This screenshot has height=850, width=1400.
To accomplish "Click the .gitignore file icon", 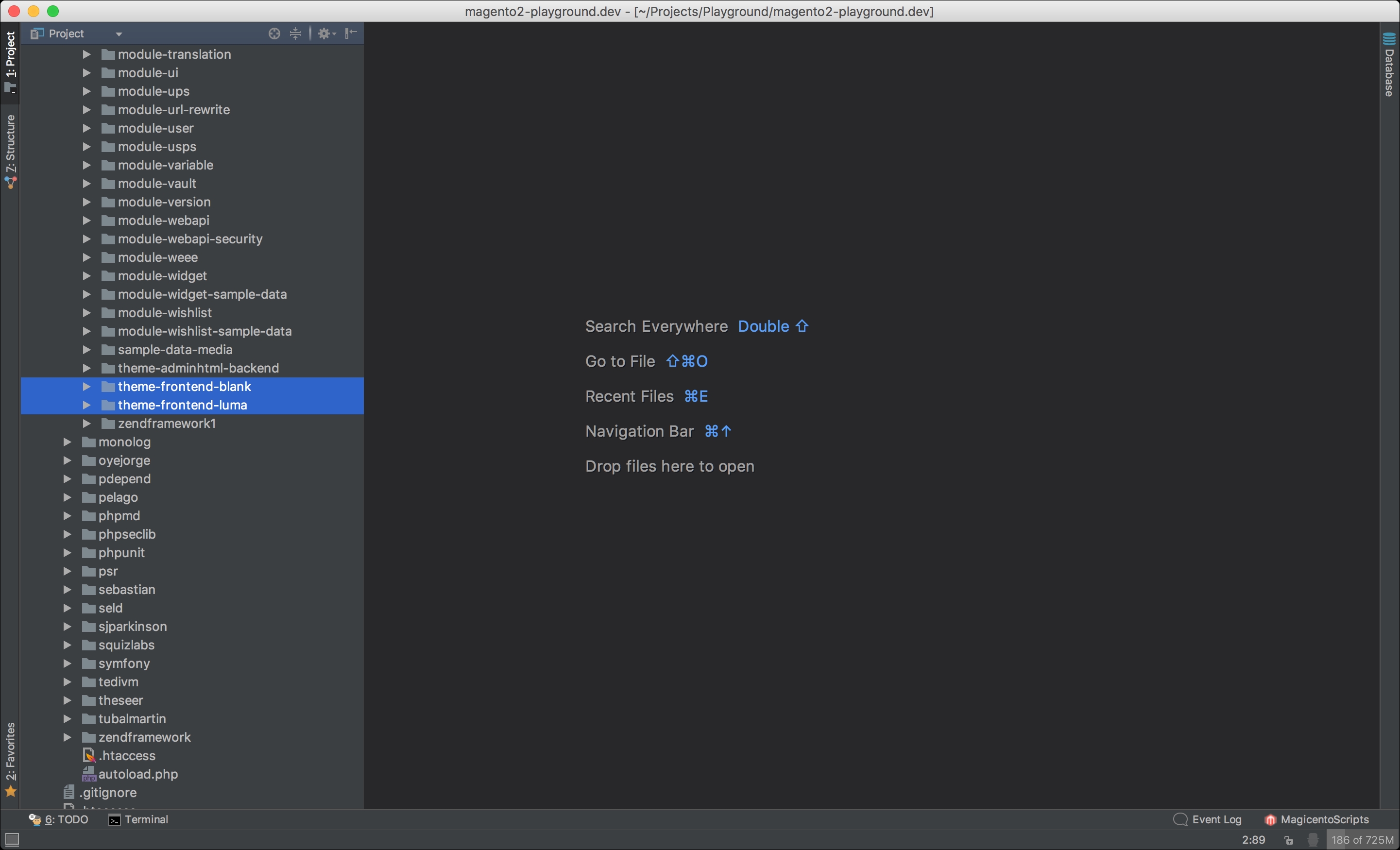I will tap(69, 793).
